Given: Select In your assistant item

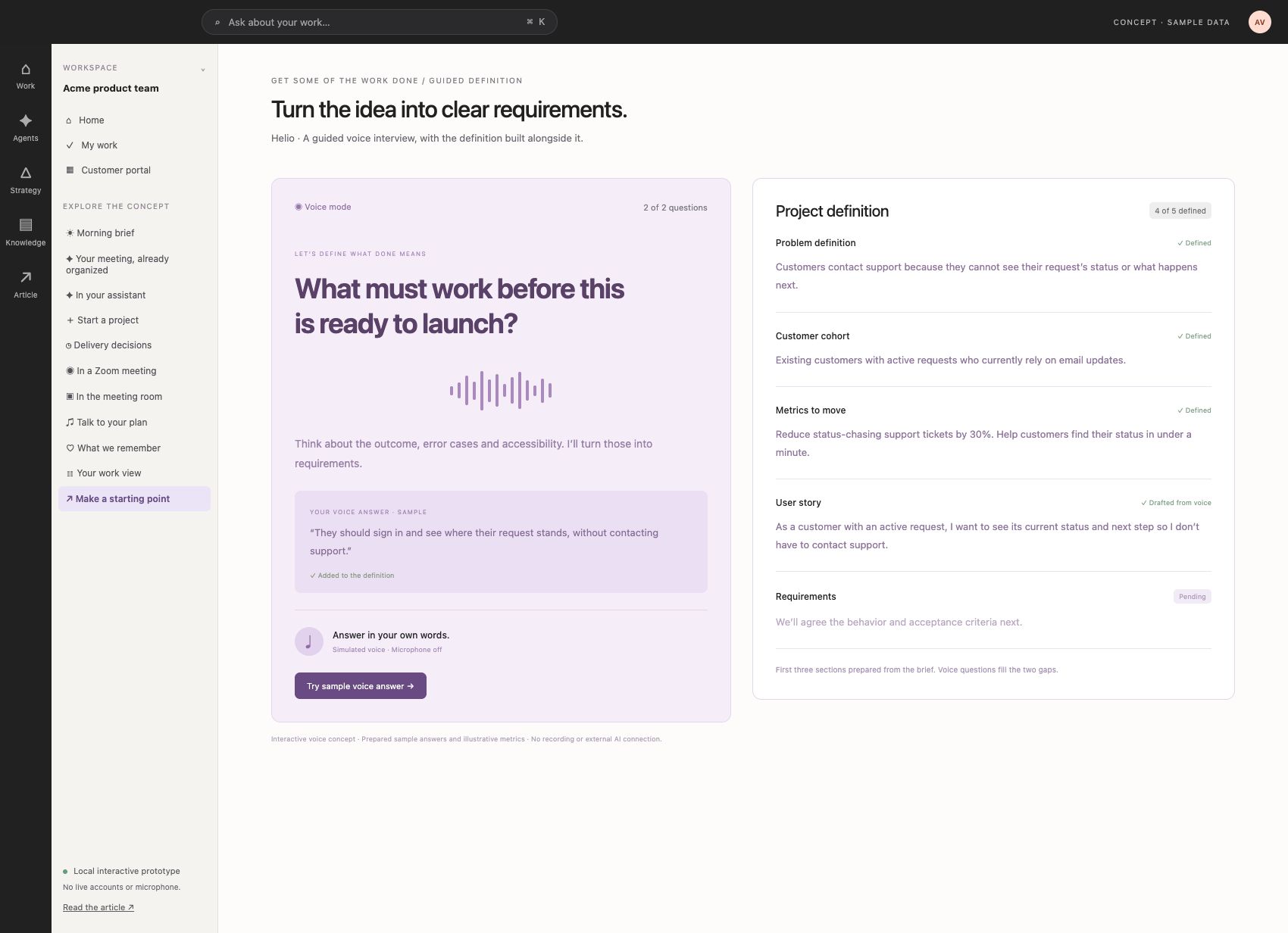Looking at the screenshot, I should (x=134, y=295).
